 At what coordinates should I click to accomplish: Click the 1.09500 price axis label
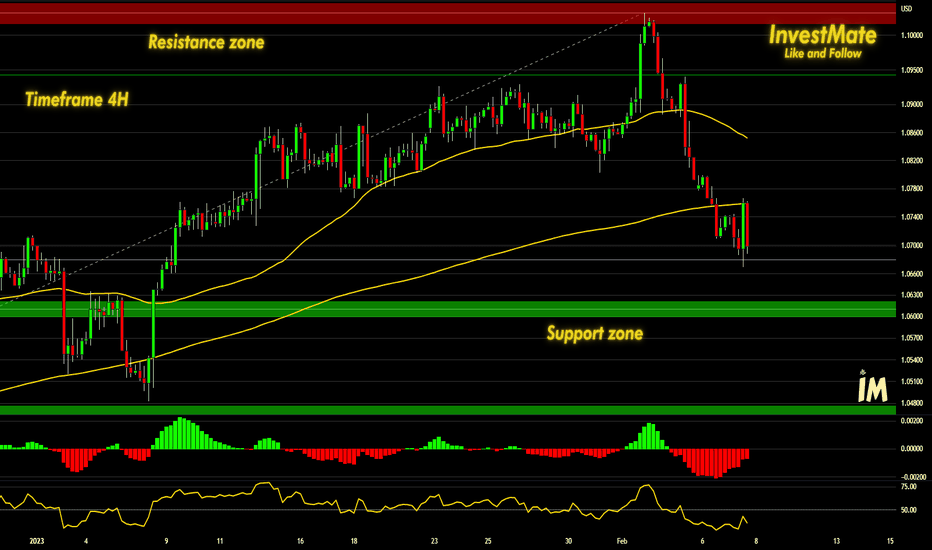912,70
